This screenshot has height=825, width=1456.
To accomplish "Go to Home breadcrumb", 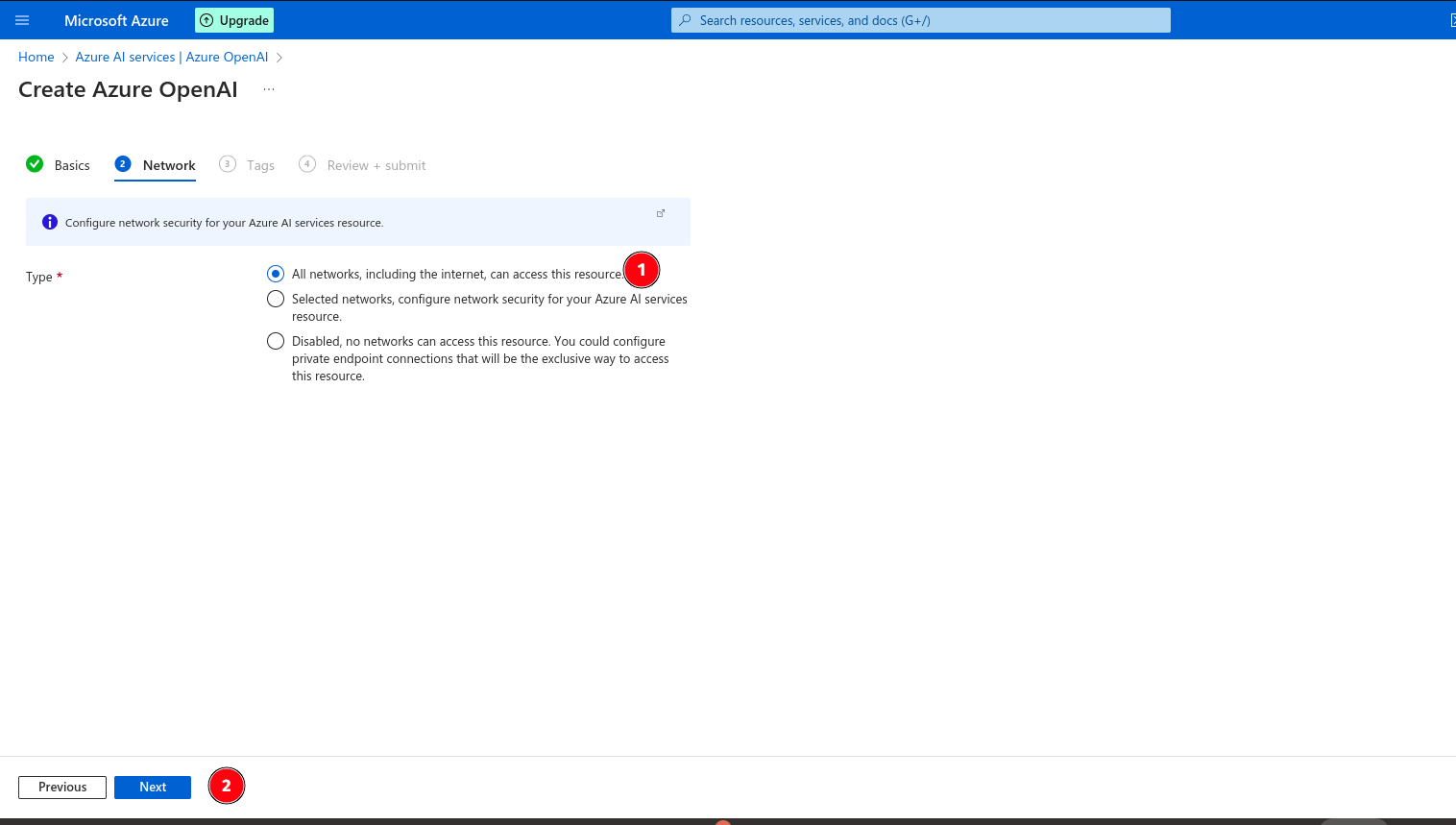I will pos(36,57).
